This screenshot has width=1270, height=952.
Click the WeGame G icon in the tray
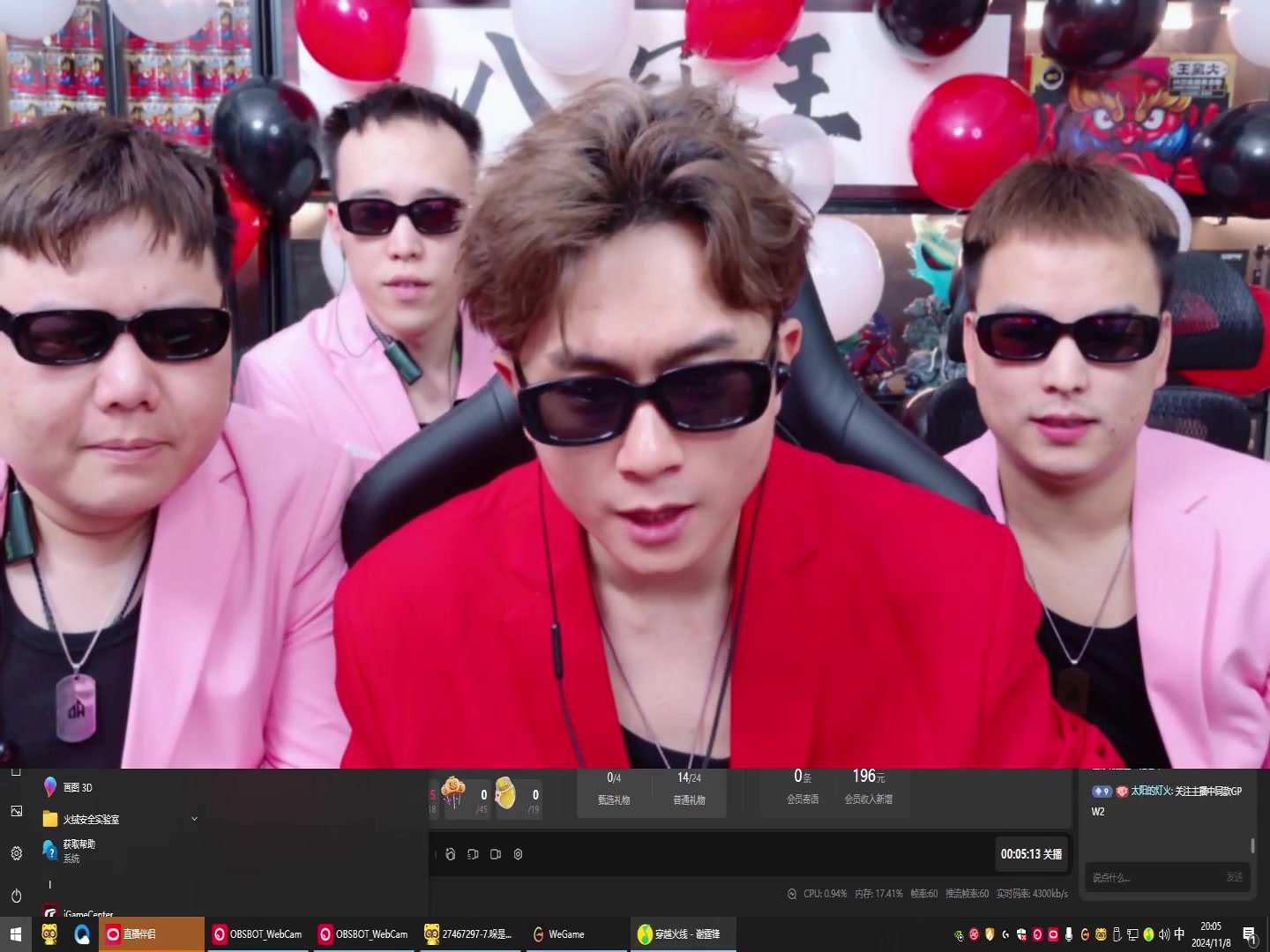click(x=1085, y=934)
